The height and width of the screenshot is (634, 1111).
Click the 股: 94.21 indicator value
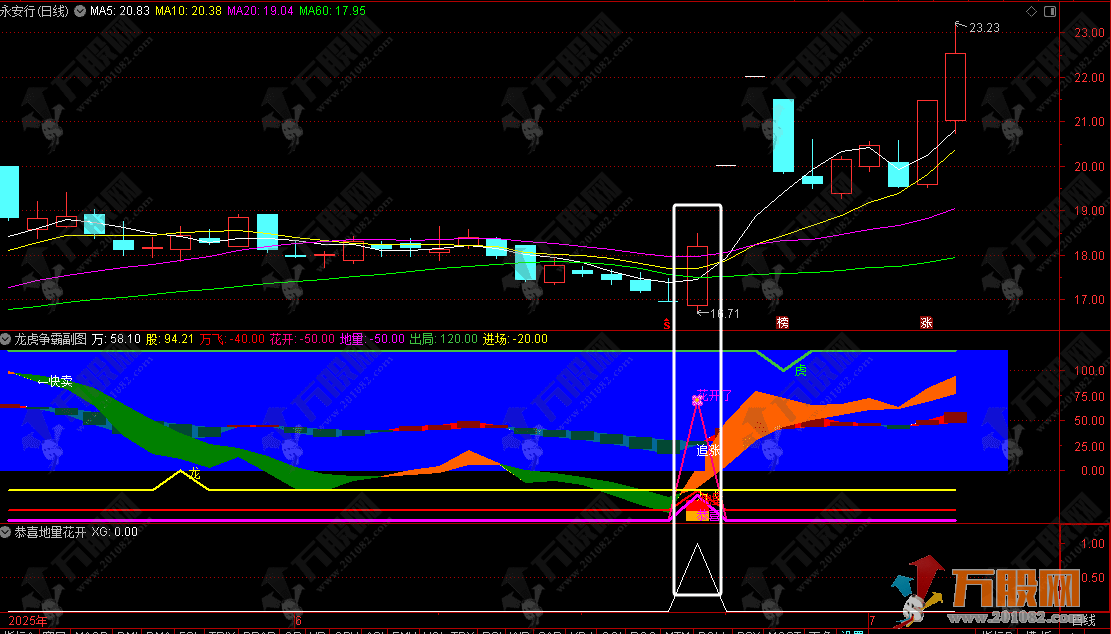tap(170, 339)
